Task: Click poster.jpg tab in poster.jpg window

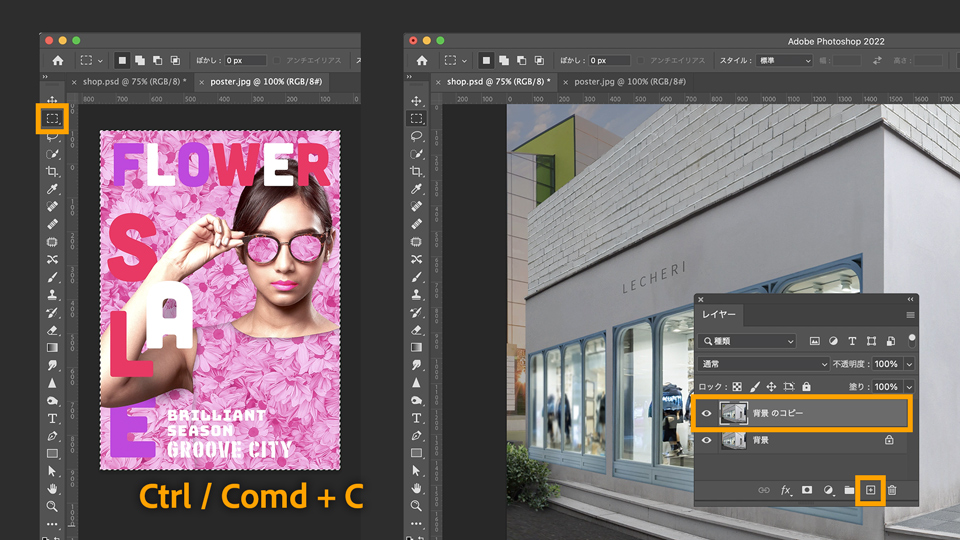Action: point(266,81)
